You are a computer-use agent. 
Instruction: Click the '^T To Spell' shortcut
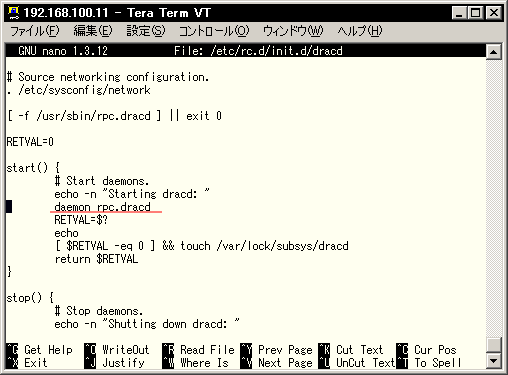pyautogui.click(x=429, y=363)
